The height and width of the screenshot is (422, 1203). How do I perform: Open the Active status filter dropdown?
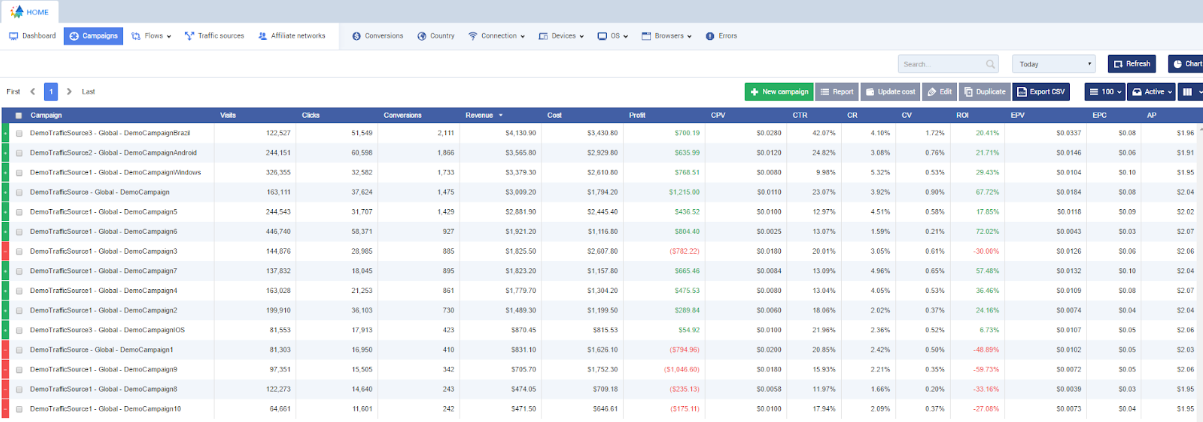(1150, 91)
